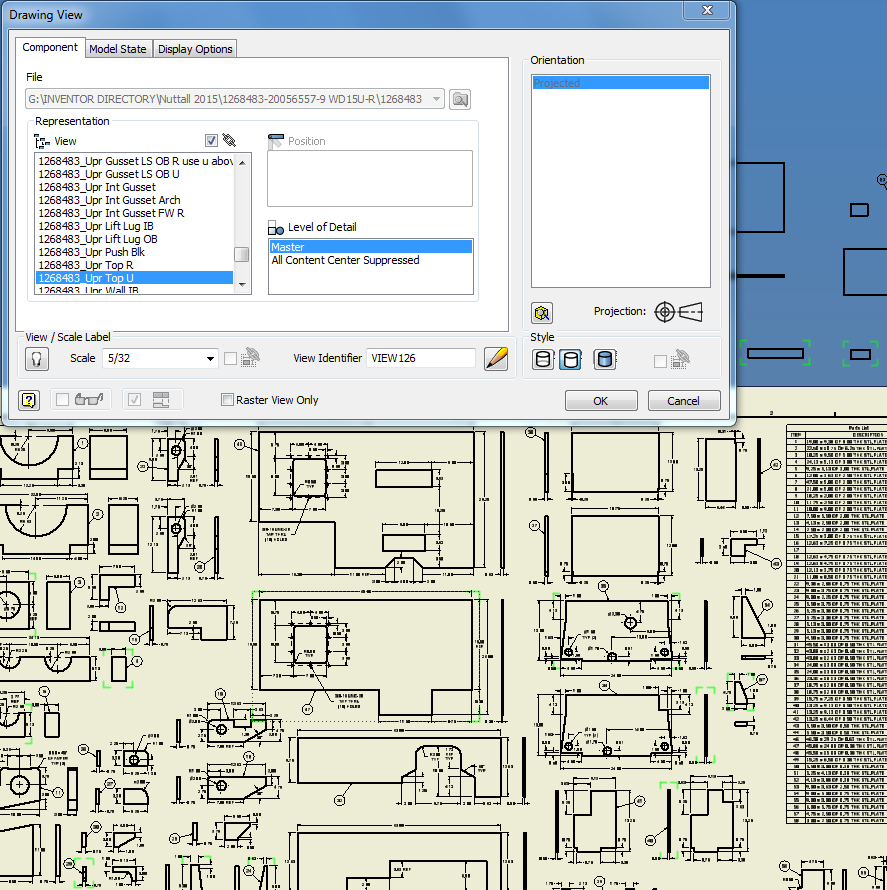The width and height of the screenshot is (887, 890).
Task: Open the view label editor pencil icon
Action: coord(497,358)
